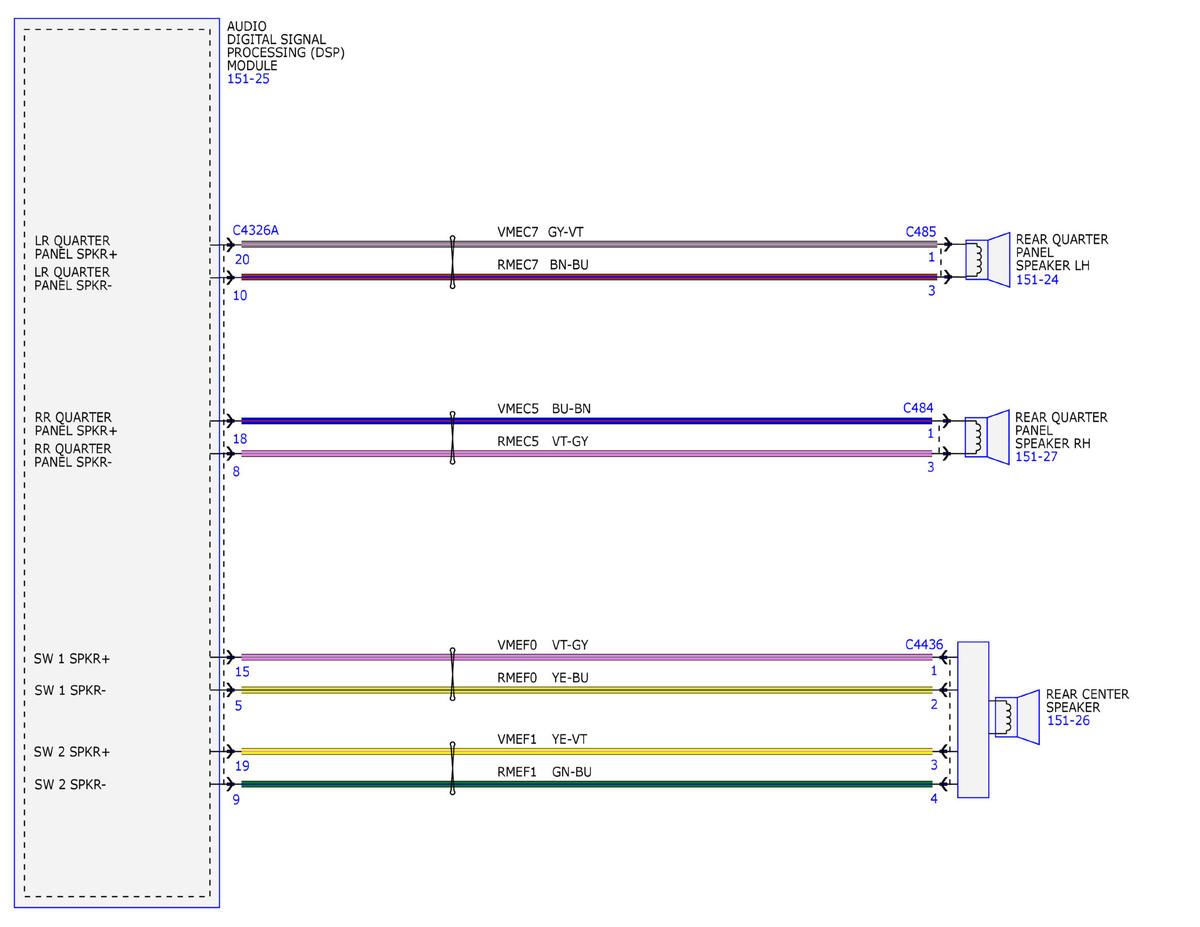The height and width of the screenshot is (927, 1200).
Task: Click the Rear Quarter Panel Speaker RH symbol
Action: pyautogui.click(x=987, y=438)
